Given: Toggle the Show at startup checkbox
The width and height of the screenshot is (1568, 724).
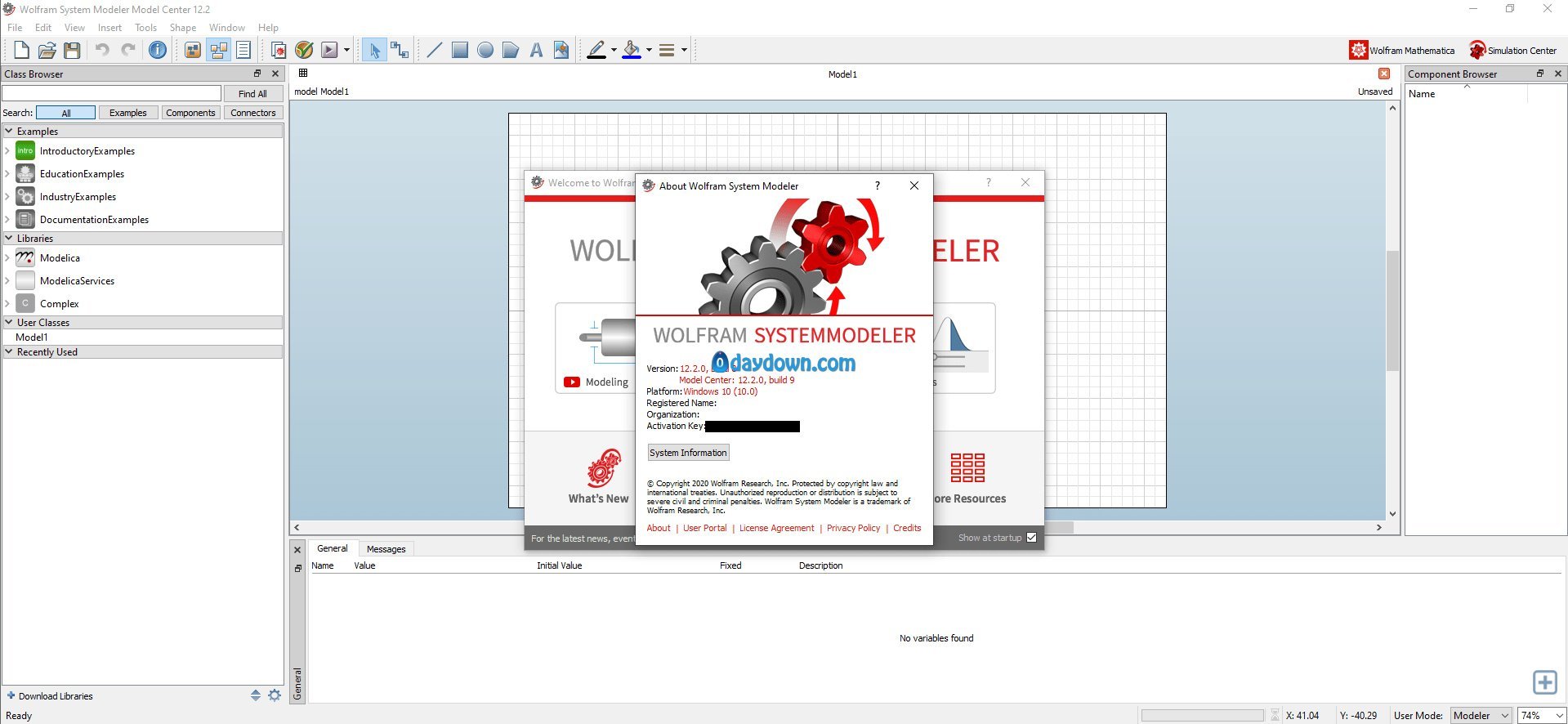Looking at the screenshot, I should coord(1031,538).
